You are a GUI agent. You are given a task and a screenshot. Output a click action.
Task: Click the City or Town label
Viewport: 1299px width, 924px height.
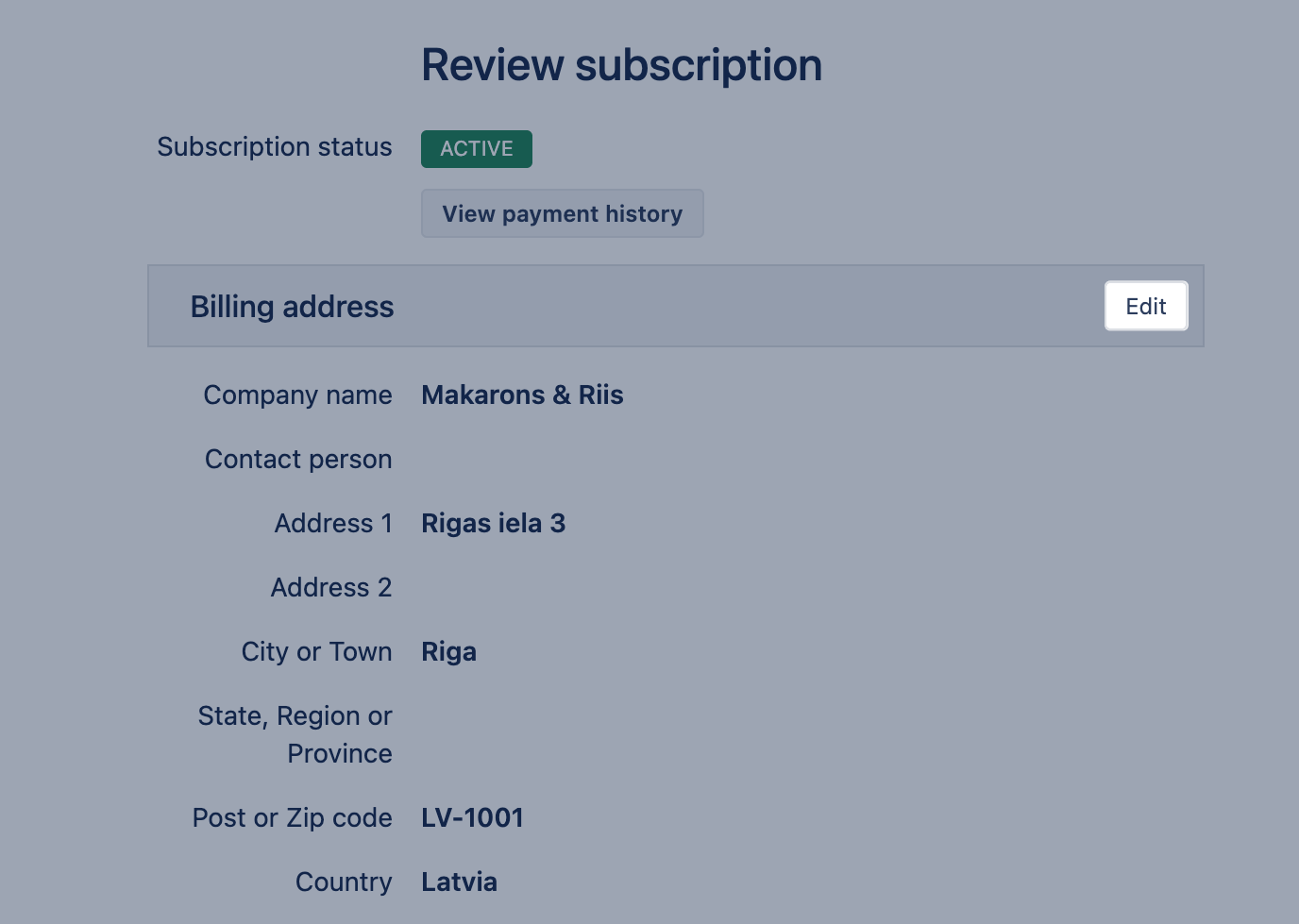(316, 652)
